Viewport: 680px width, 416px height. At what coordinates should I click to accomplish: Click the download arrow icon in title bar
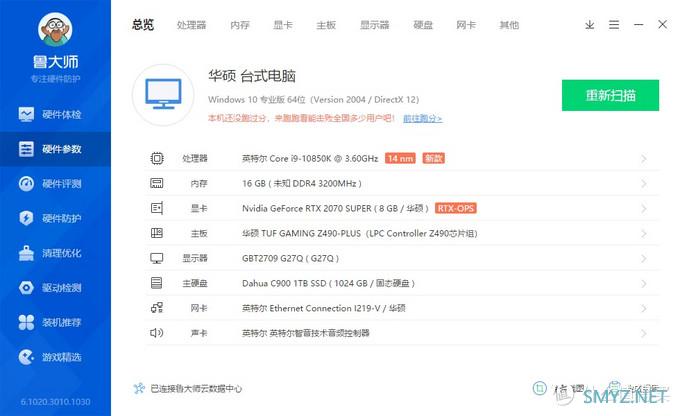click(589, 25)
